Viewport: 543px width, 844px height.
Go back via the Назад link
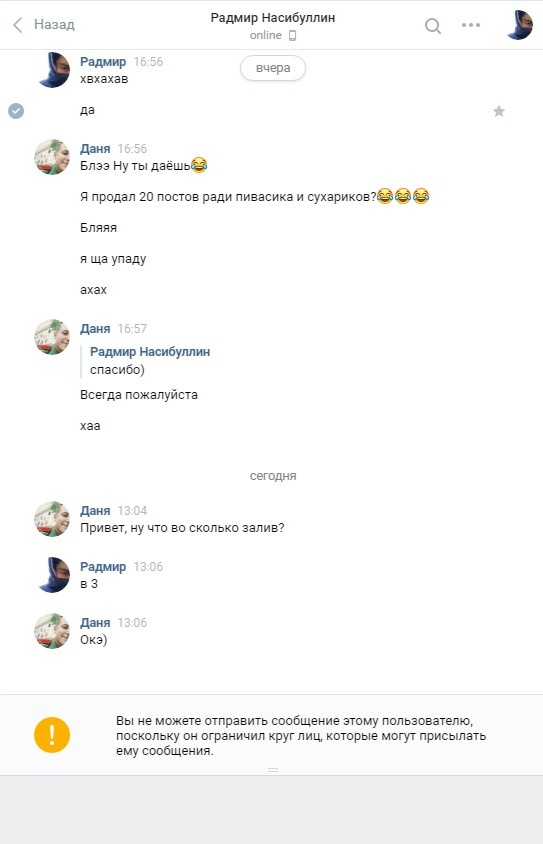tap(54, 24)
